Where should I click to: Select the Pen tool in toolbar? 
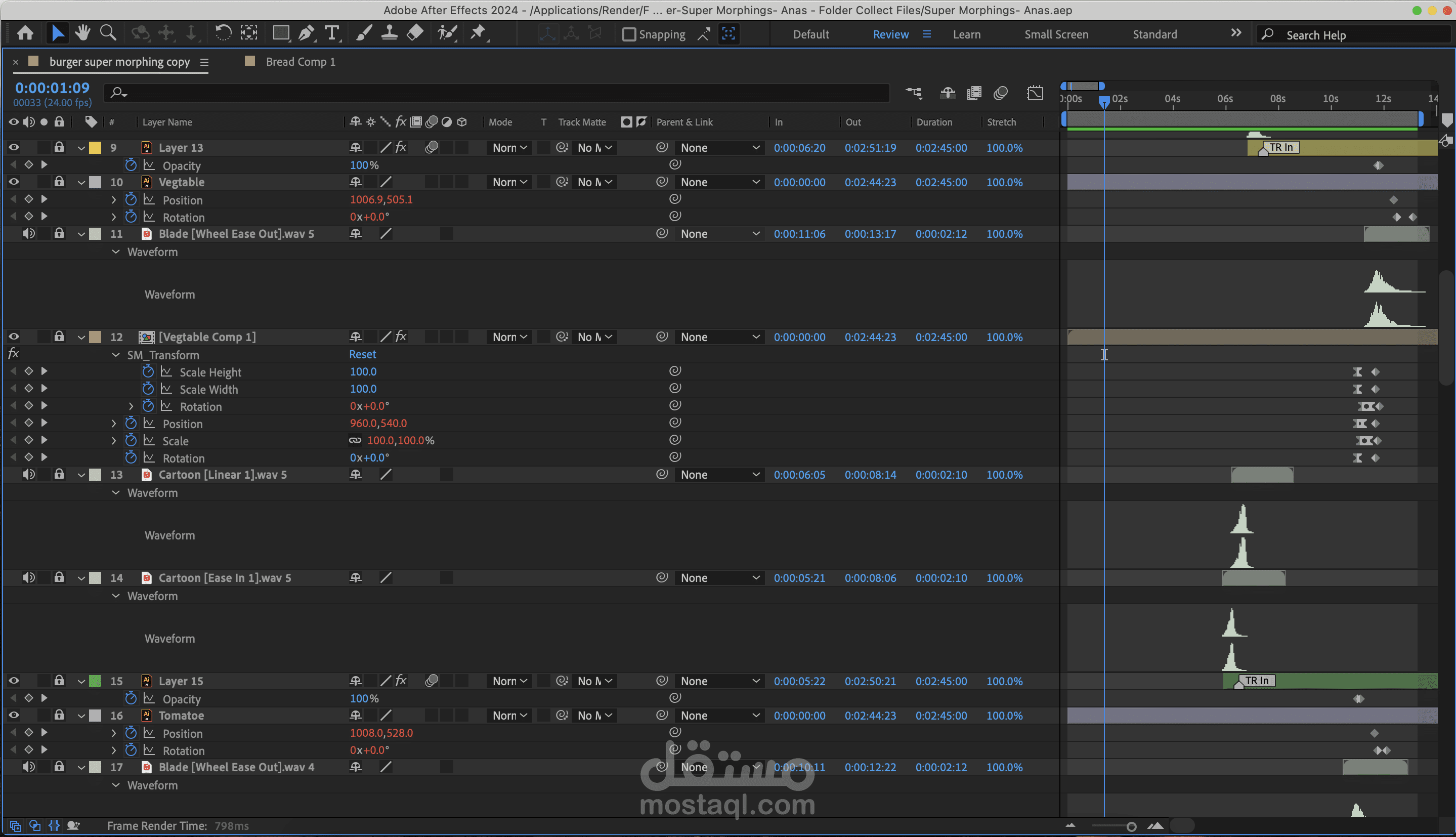[x=306, y=33]
